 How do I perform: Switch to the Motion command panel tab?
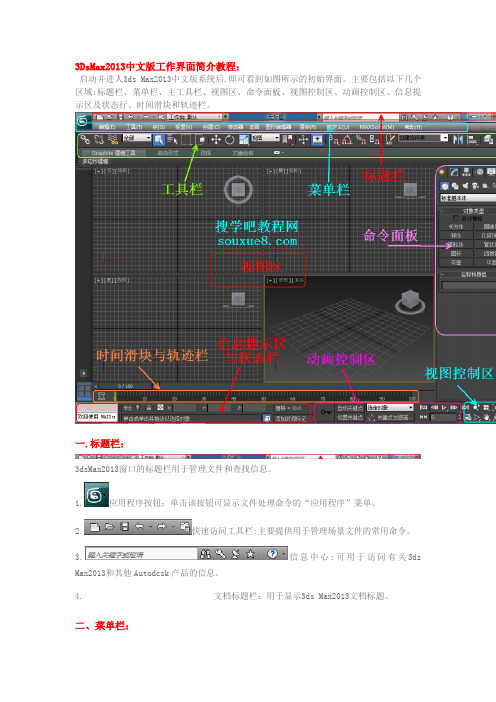(479, 172)
